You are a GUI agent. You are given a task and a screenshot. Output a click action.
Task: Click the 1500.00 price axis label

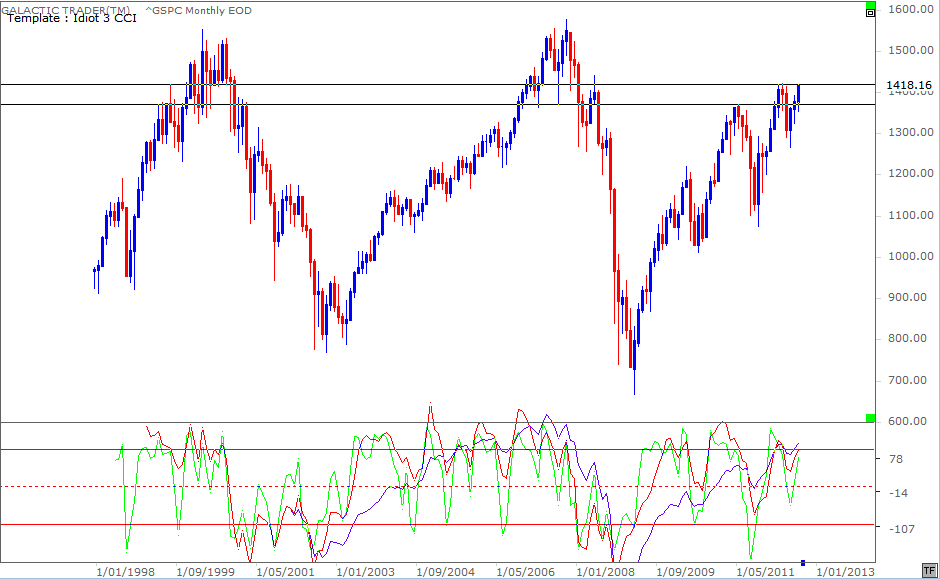pos(911,50)
